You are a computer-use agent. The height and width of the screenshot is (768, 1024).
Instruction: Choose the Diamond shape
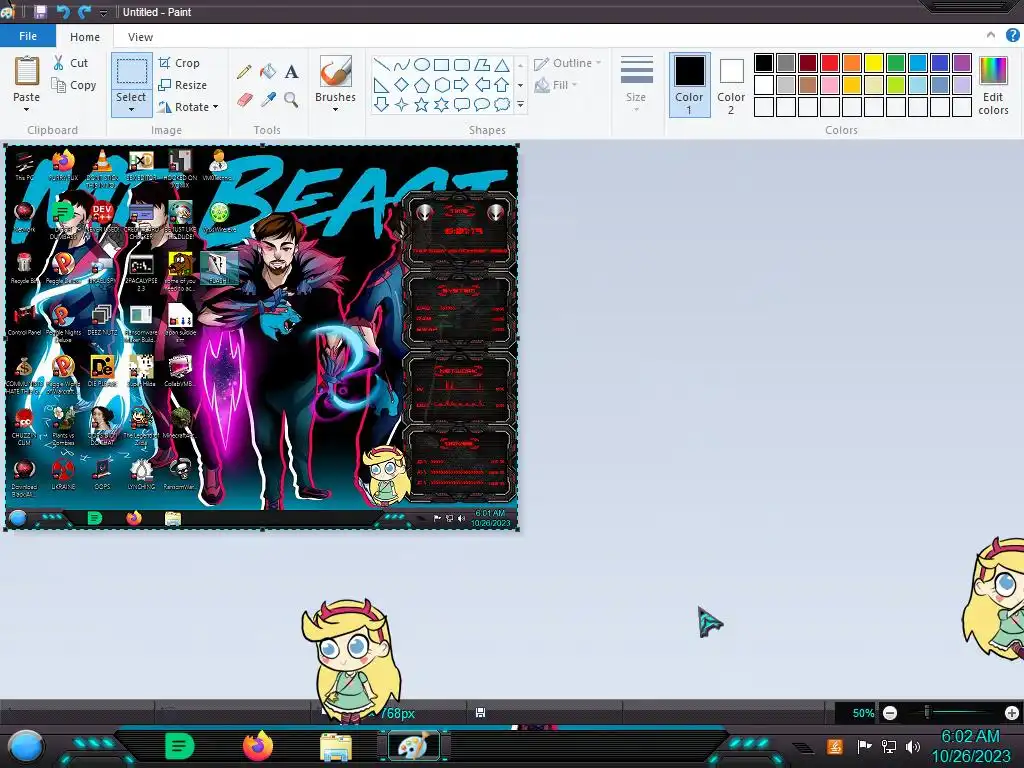(x=402, y=84)
